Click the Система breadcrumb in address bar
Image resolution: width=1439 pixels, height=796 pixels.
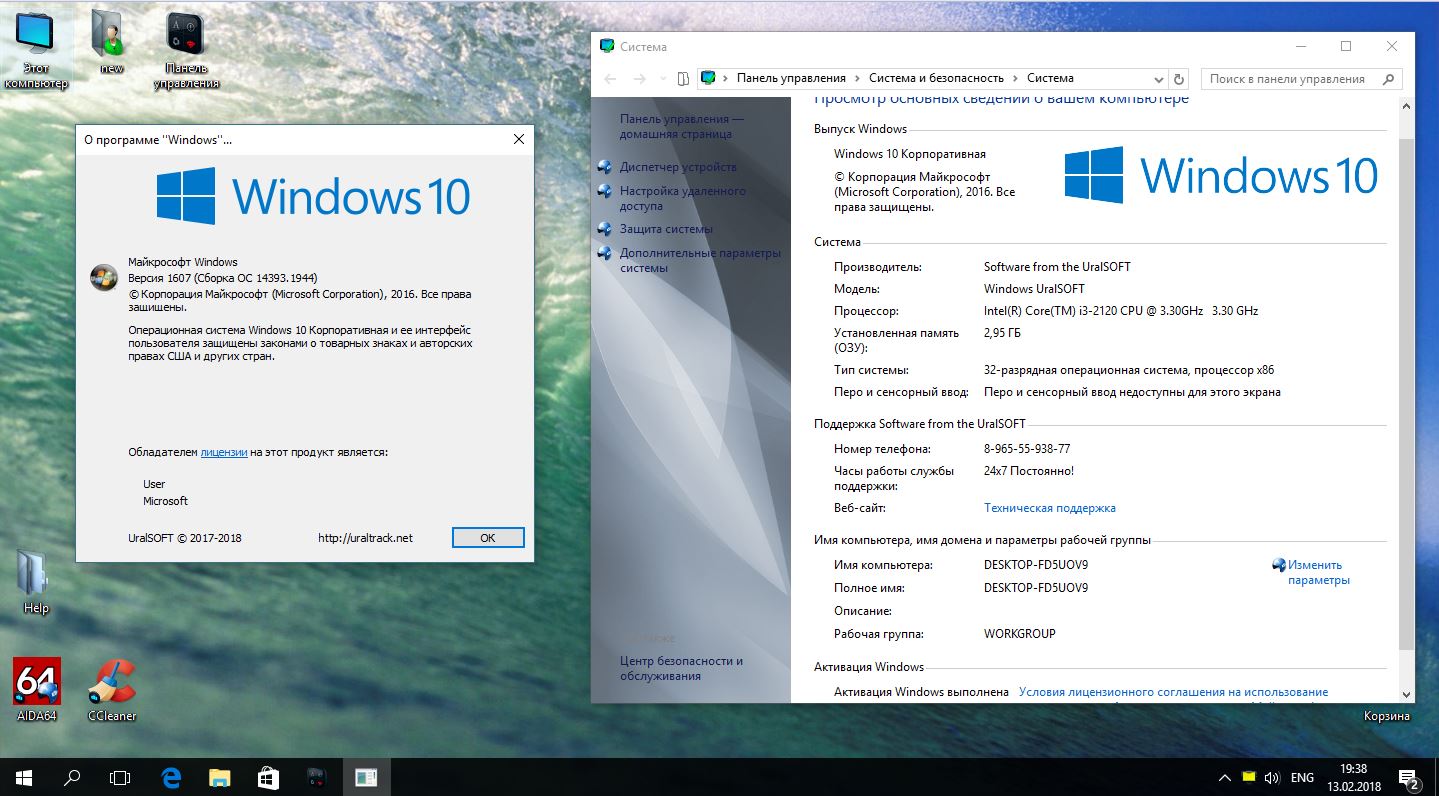[1050, 78]
